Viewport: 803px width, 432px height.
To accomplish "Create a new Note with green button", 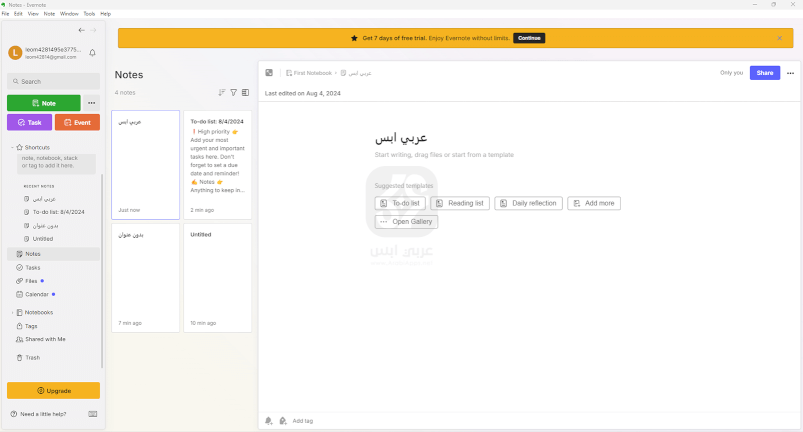I will click(44, 103).
